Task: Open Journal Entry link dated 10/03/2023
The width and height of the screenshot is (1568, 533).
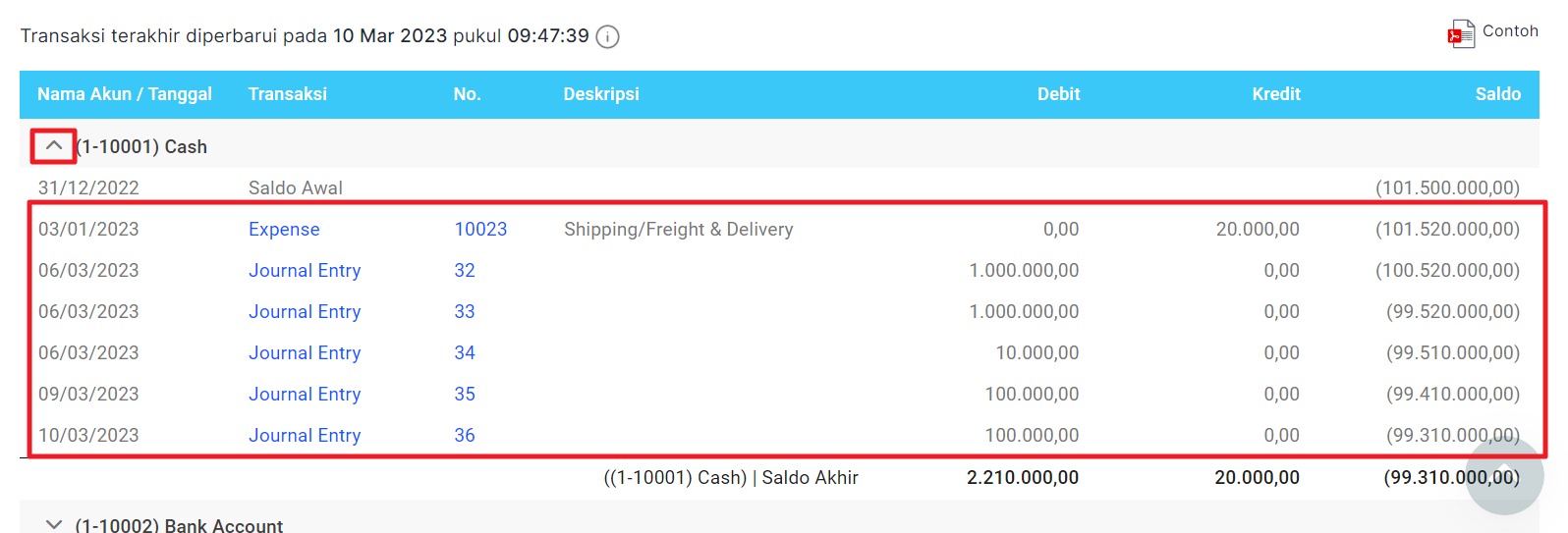Action: coord(305,436)
